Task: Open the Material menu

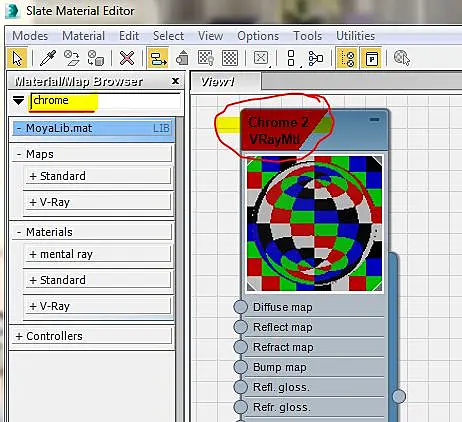Action: pos(83,36)
